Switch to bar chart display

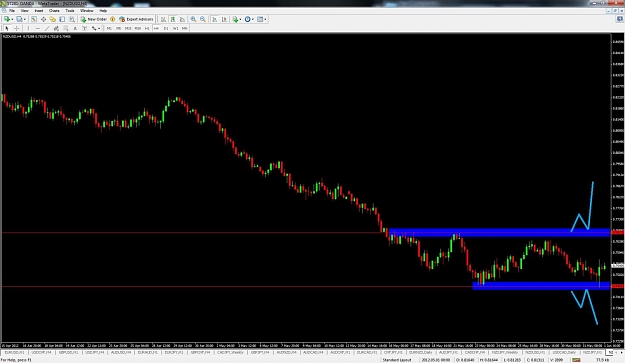(x=163, y=19)
